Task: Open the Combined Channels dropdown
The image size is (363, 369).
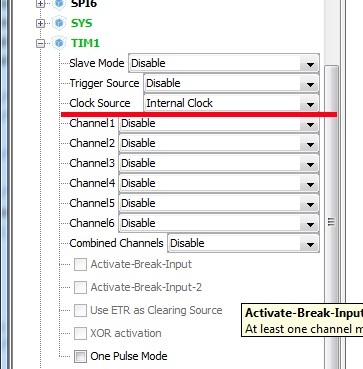Action: [x=243, y=243]
